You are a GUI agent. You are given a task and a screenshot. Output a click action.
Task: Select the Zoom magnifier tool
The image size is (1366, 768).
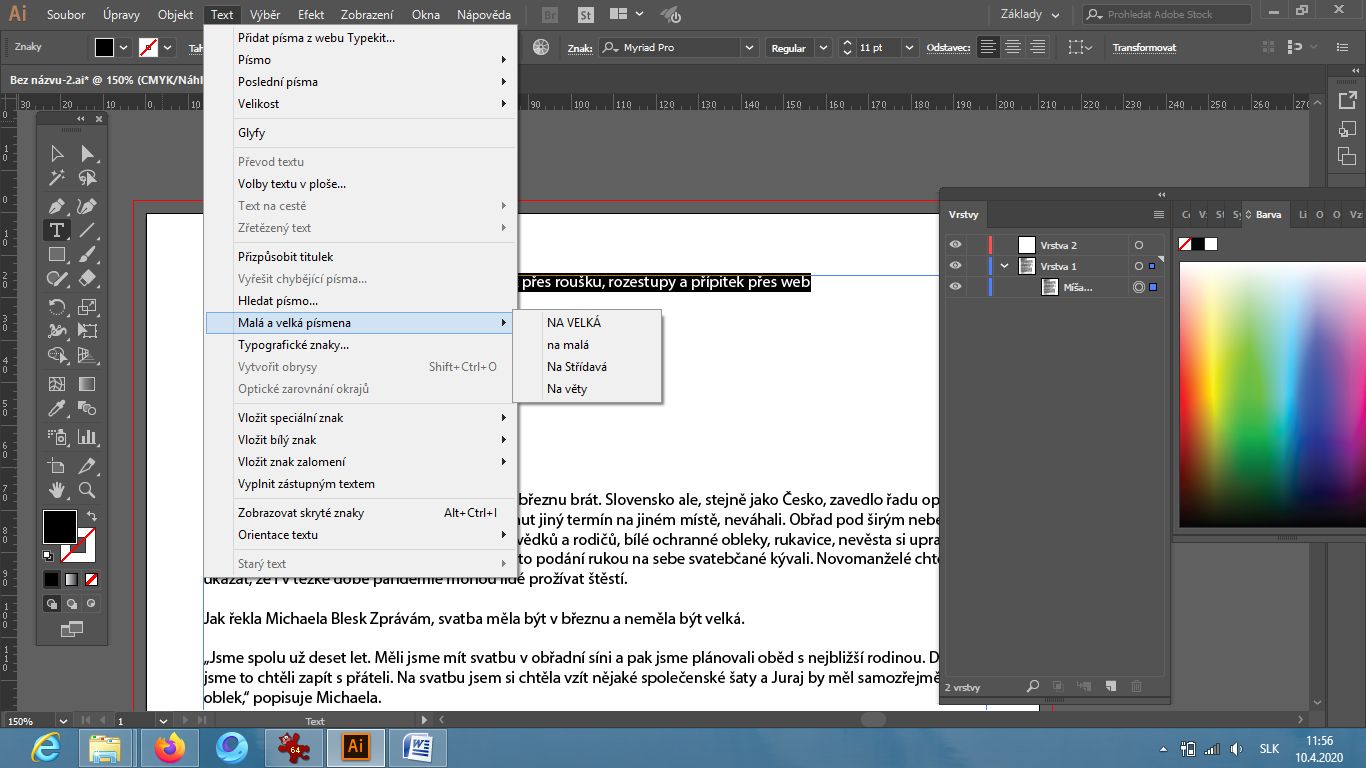tap(87, 490)
